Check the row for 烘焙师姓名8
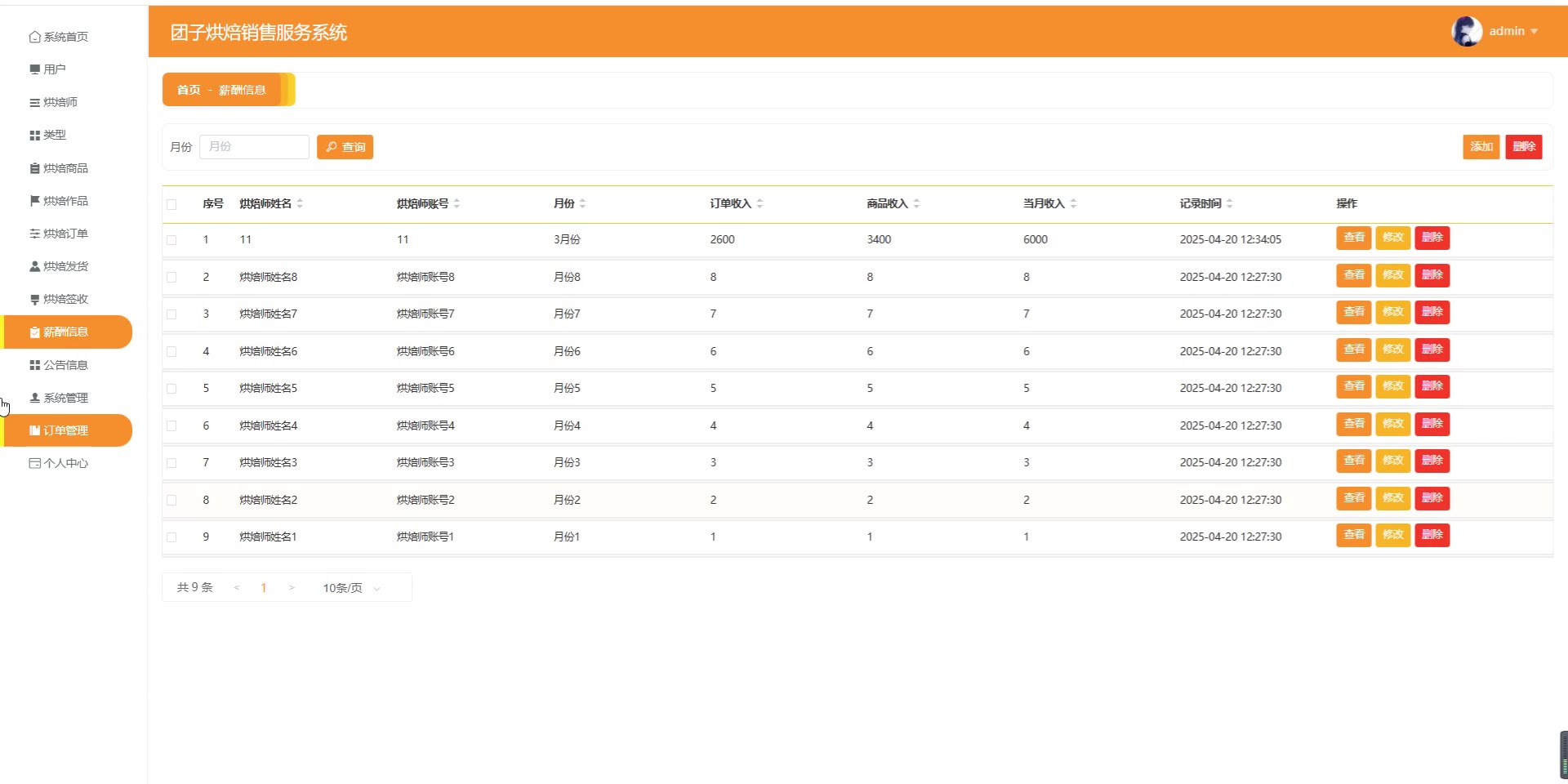The height and width of the screenshot is (784, 1568). pos(171,278)
